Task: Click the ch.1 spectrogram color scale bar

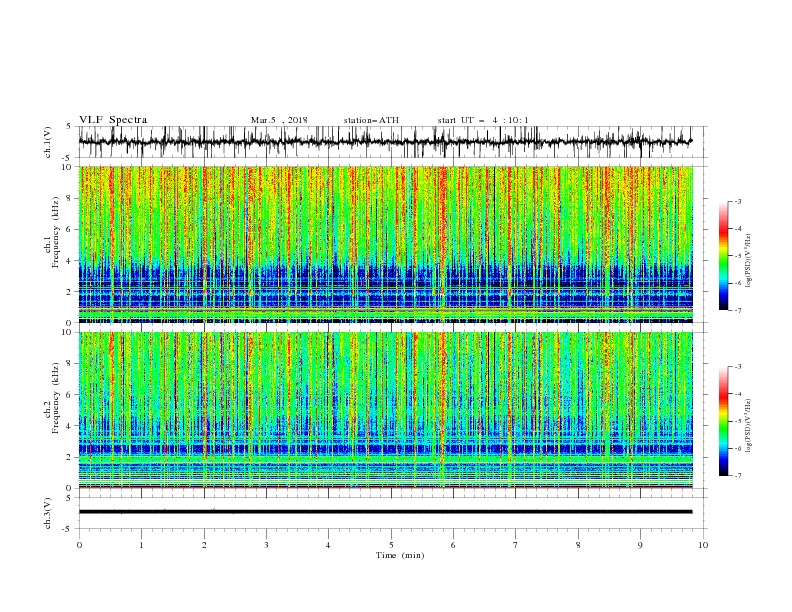Action: 724,256
